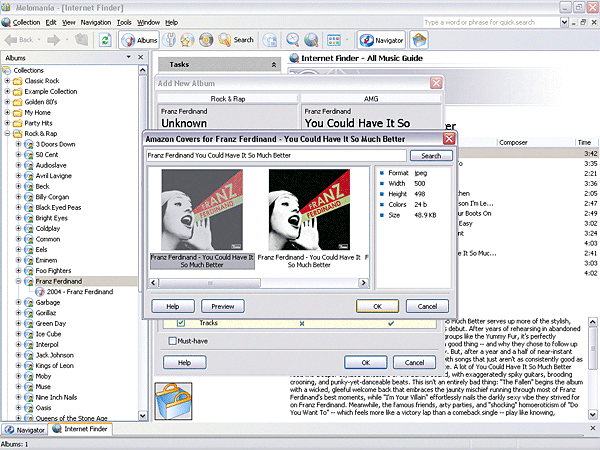Click the Rock & Rap folder icon
The image size is (600, 450).
[17, 133]
